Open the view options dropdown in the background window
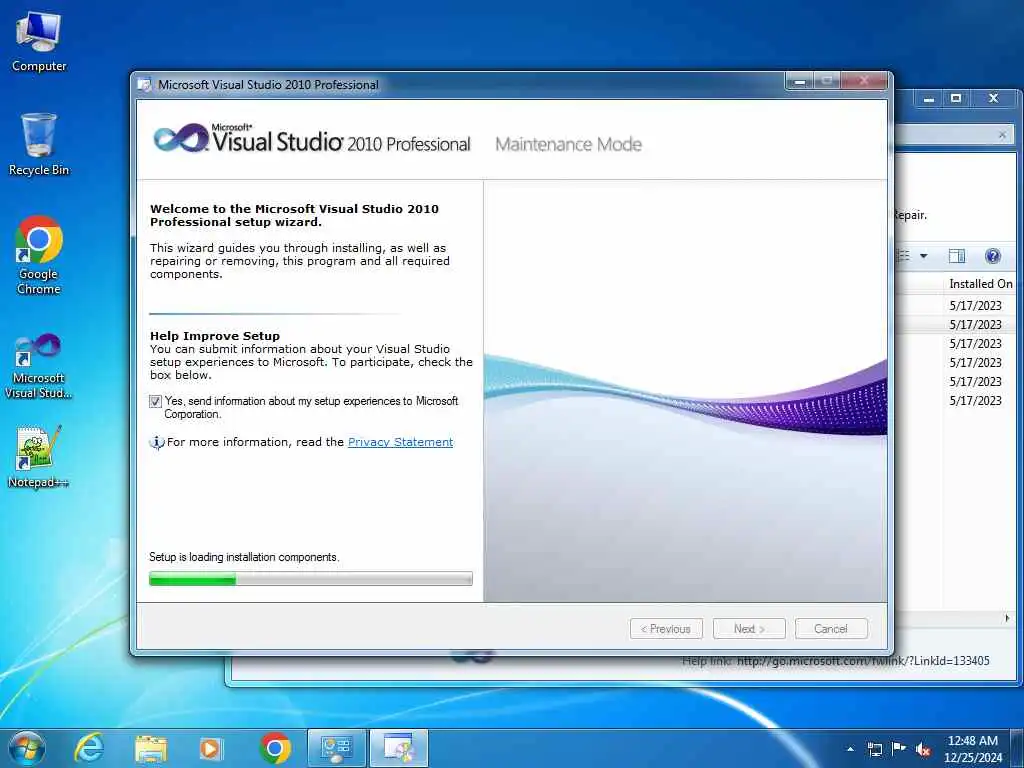The width and height of the screenshot is (1024, 768). click(x=923, y=256)
